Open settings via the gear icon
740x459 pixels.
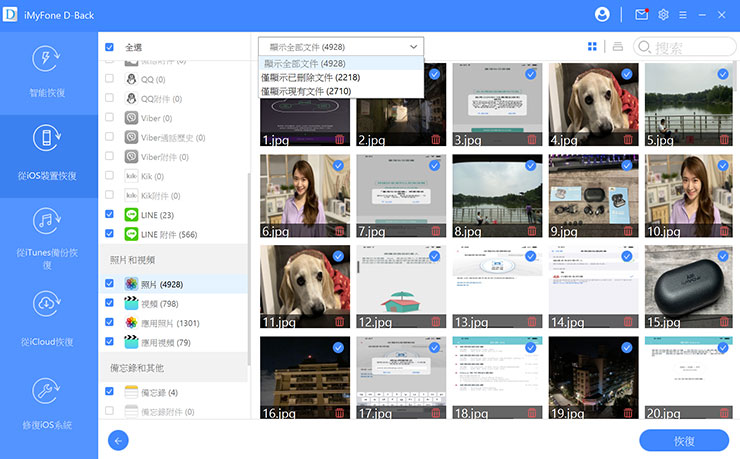[x=663, y=14]
